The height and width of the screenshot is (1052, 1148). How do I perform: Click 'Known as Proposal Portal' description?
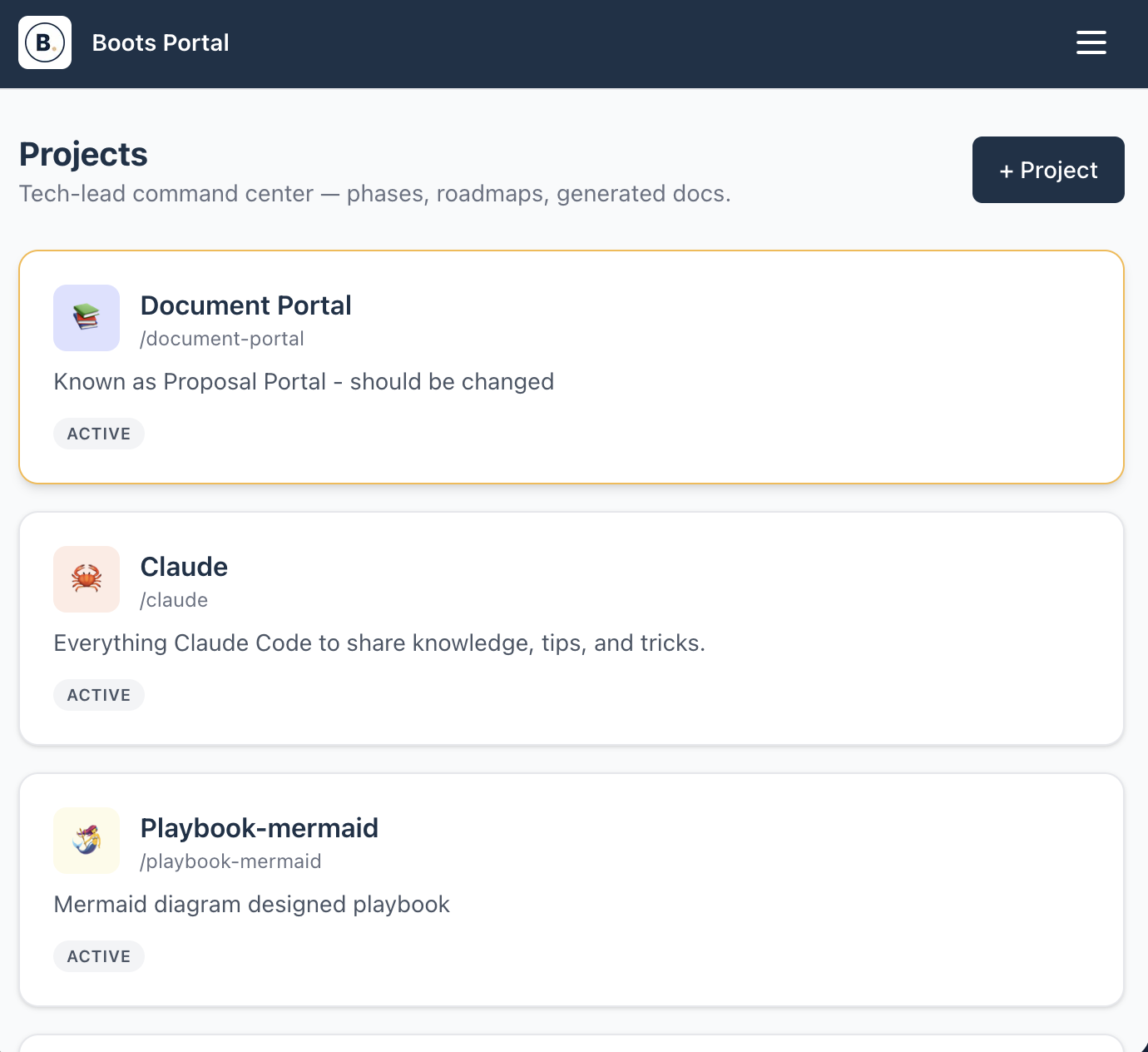(304, 382)
